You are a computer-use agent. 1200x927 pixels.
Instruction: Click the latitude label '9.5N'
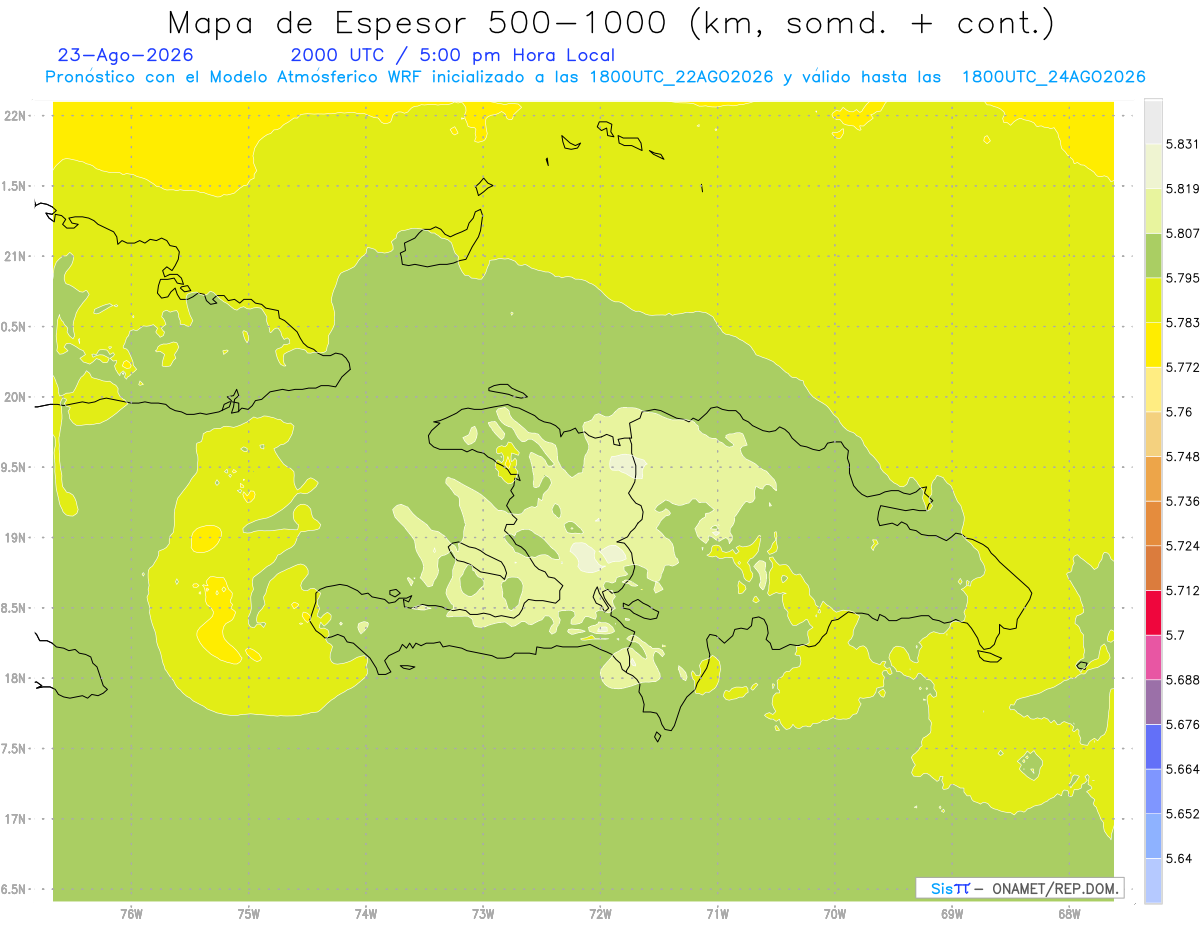14,467
